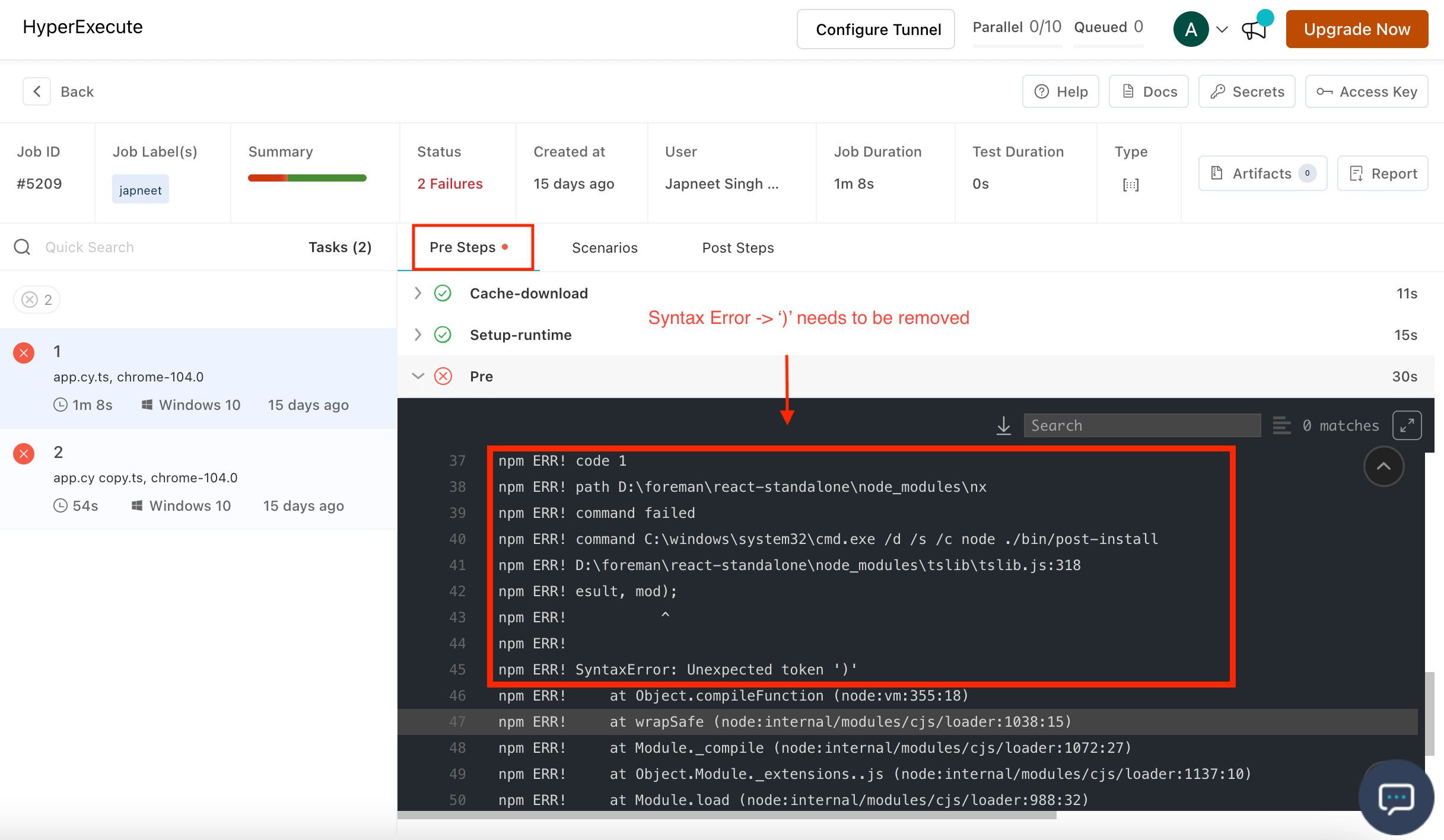This screenshot has height=840, width=1444.
Task: Click the Summary pass/fail progress bar
Action: tap(307, 178)
